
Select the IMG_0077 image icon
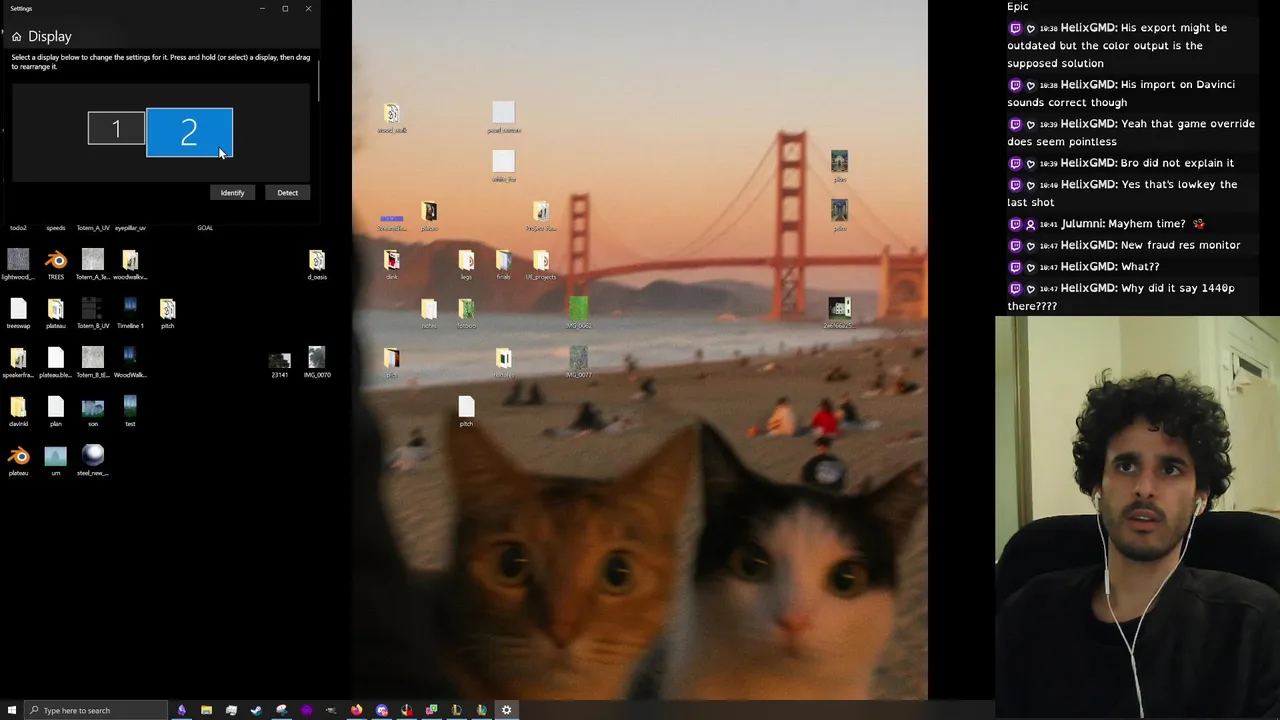pos(578,358)
